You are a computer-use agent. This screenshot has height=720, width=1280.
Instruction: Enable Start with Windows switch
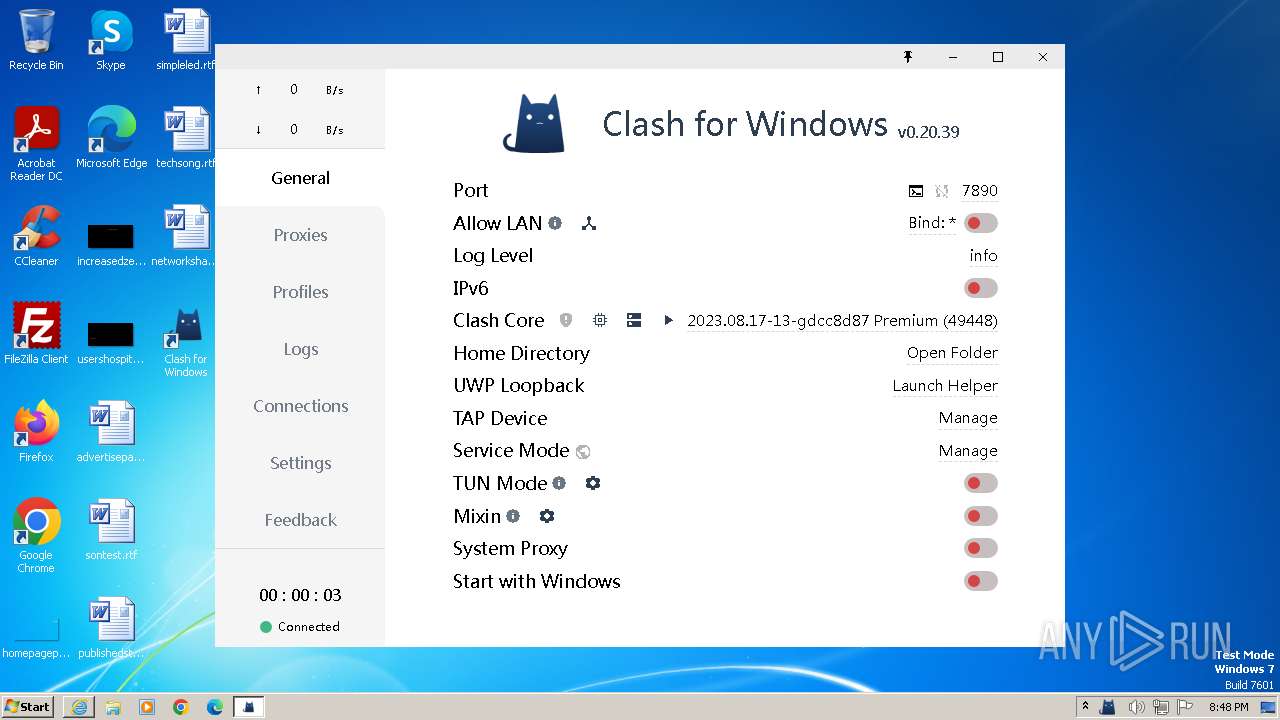point(980,581)
